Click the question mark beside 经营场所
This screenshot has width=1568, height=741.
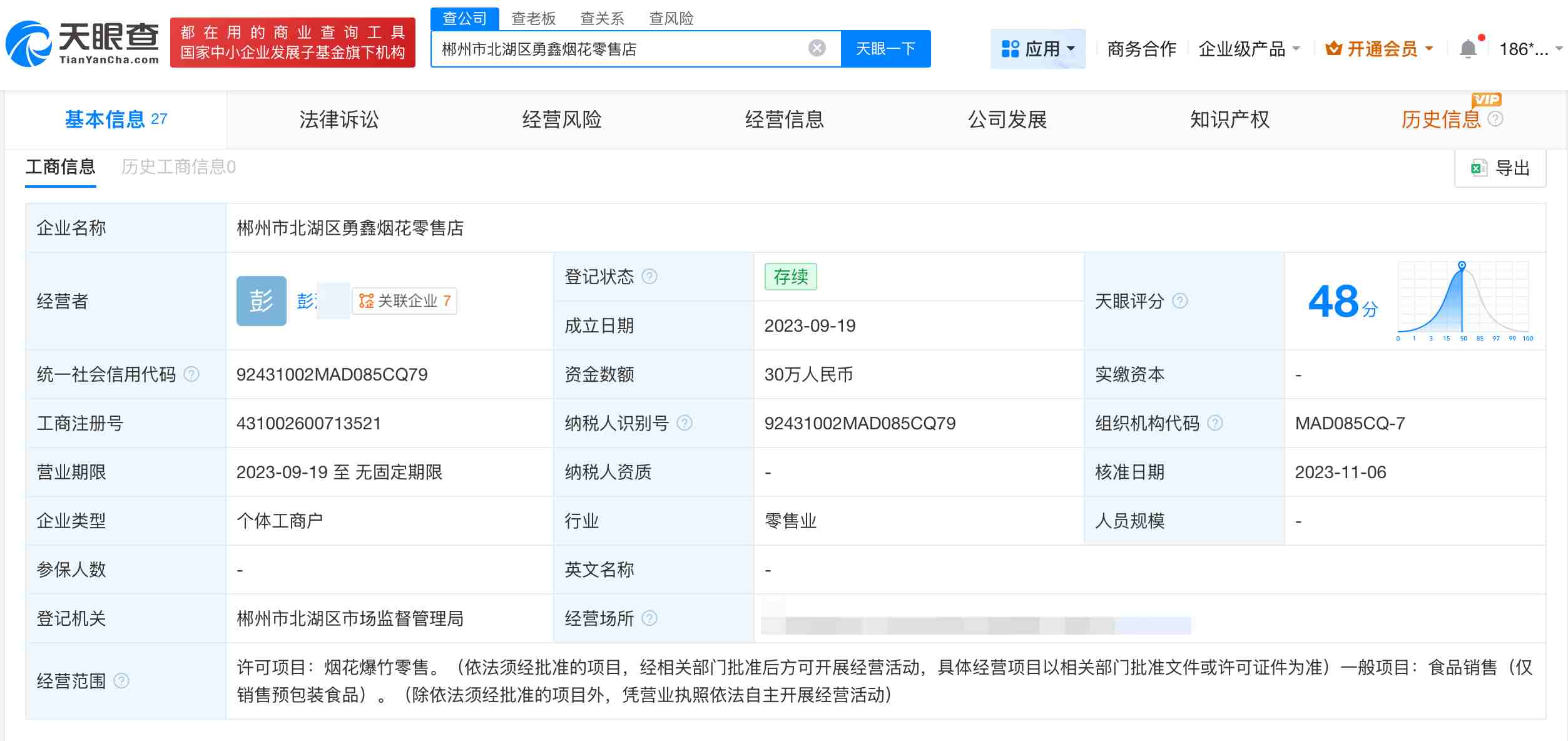click(x=651, y=618)
